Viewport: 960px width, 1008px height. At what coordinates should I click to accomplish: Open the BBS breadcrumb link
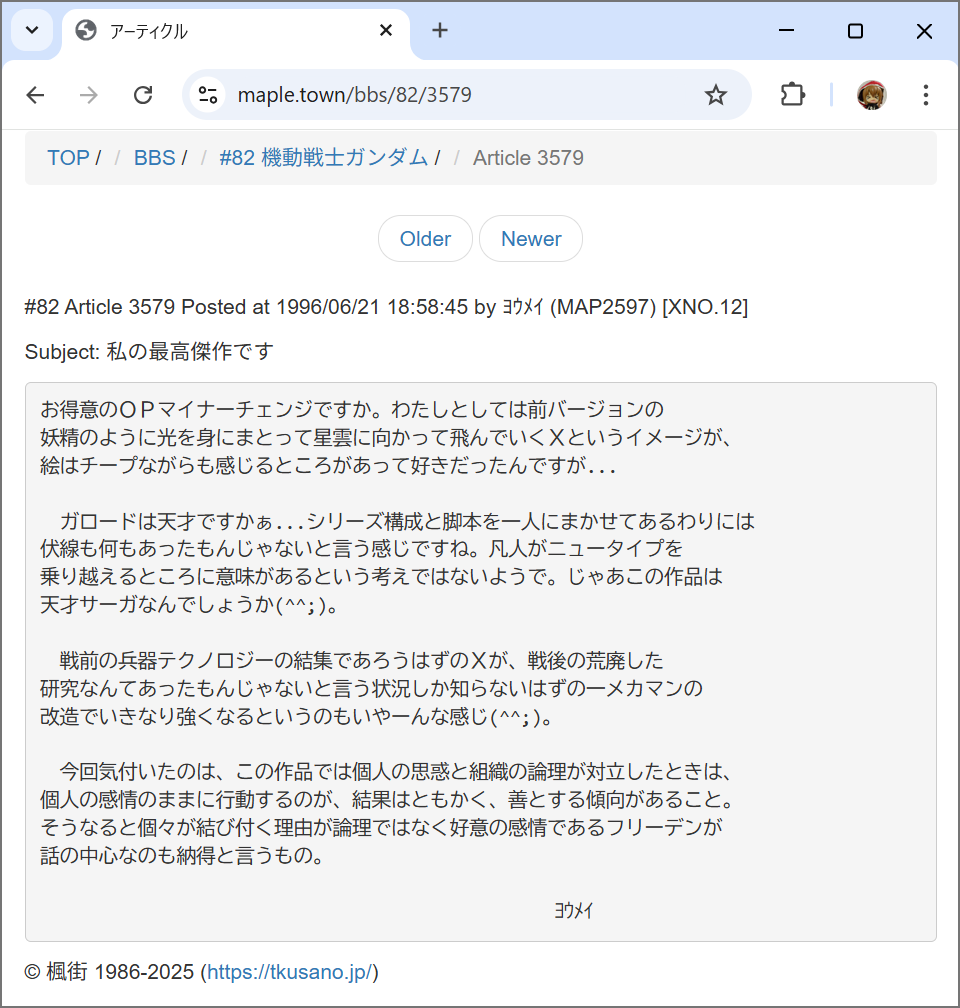[154, 158]
